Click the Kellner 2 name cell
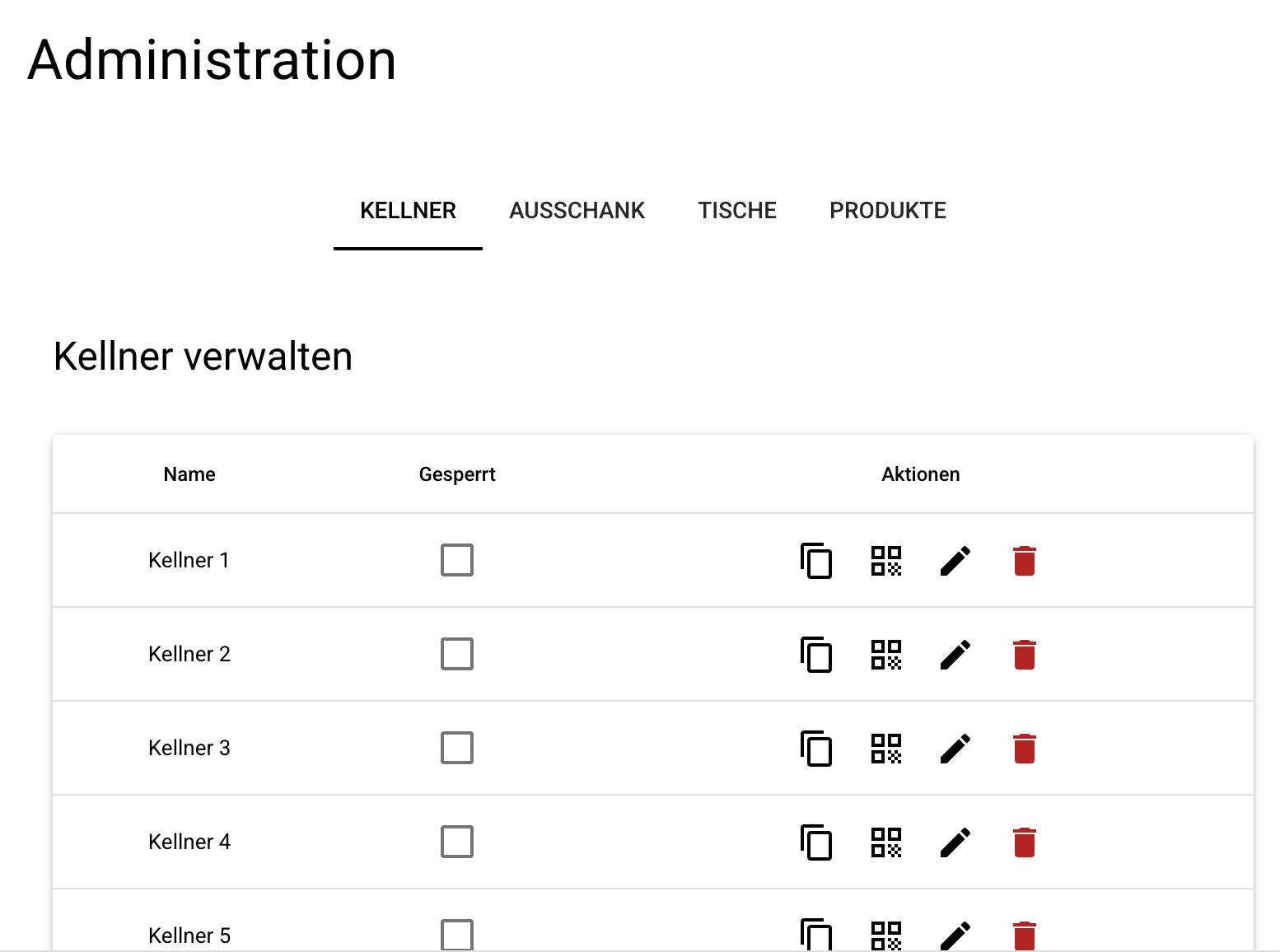Image resolution: width=1280 pixels, height=952 pixels. point(189,654)
